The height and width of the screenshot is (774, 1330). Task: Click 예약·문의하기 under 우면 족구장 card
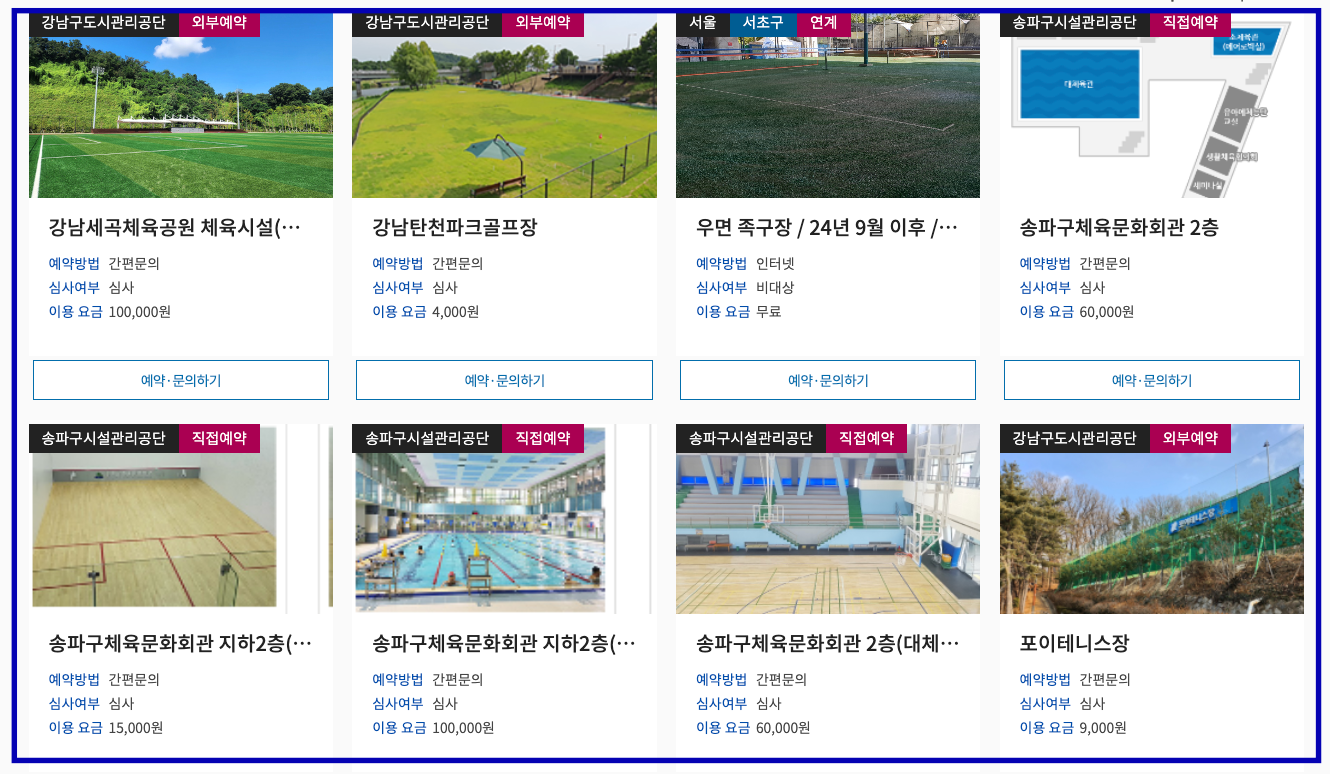click(x=828, y=380)
